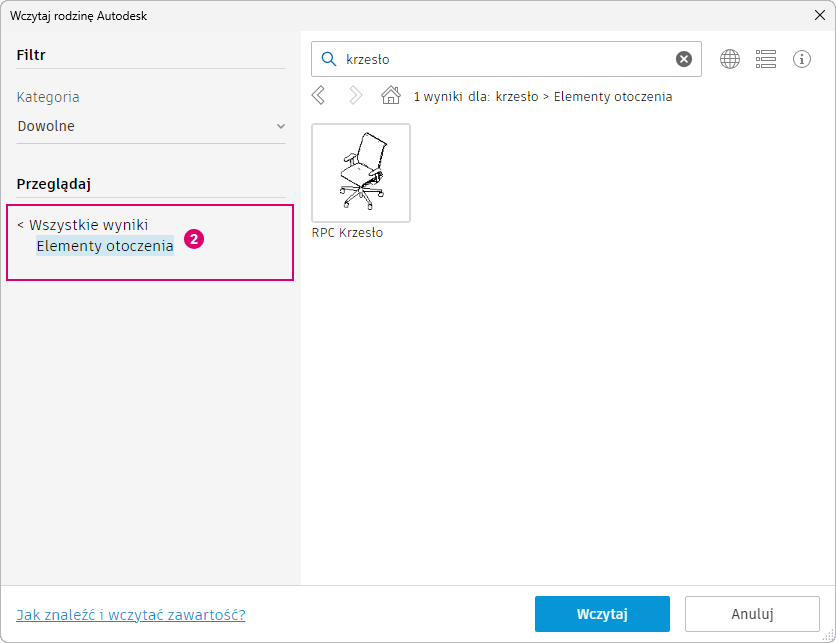Select Elementy otoczenia in Przeglądaj list
The height and width of the screenshot is (643, 836).
click(x=105, y=246)
